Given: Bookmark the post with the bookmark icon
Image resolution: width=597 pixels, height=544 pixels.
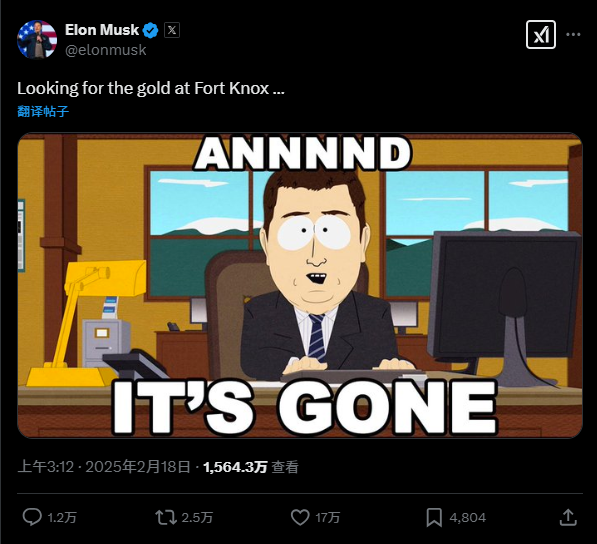Looking at the screenshot, I should coord(434,518).
